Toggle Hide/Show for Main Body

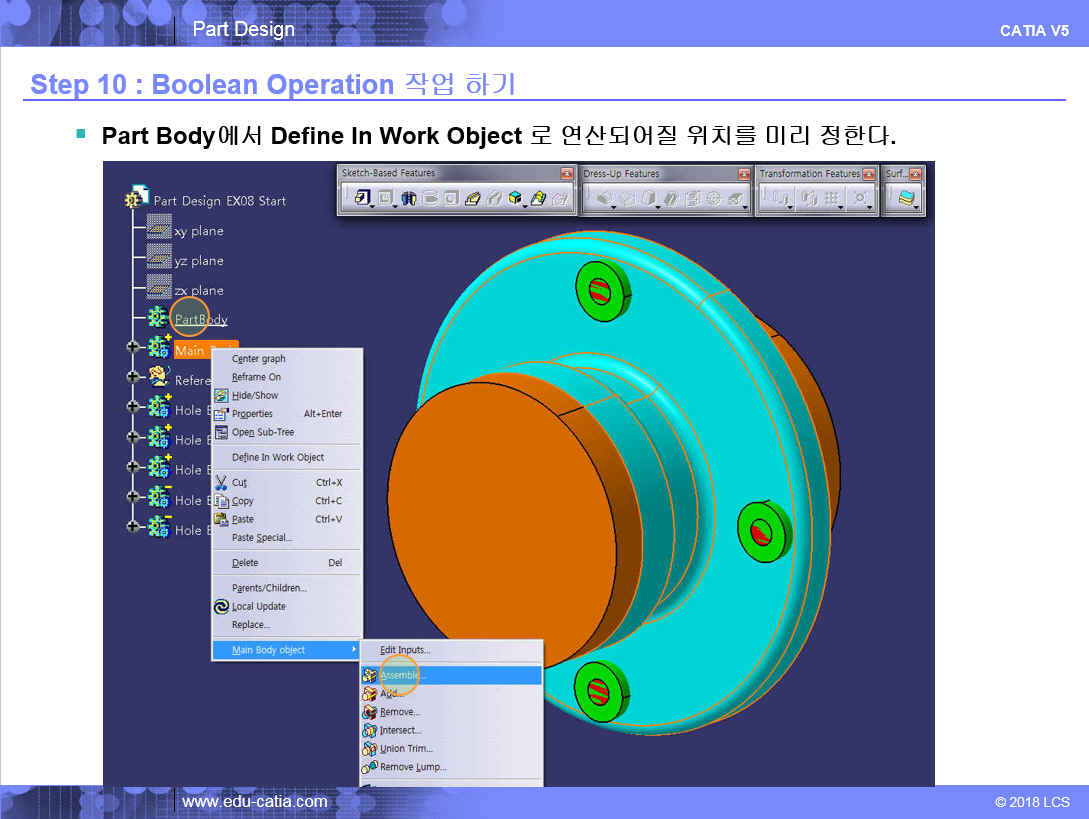pyautogui.click(x=255, y=395)
